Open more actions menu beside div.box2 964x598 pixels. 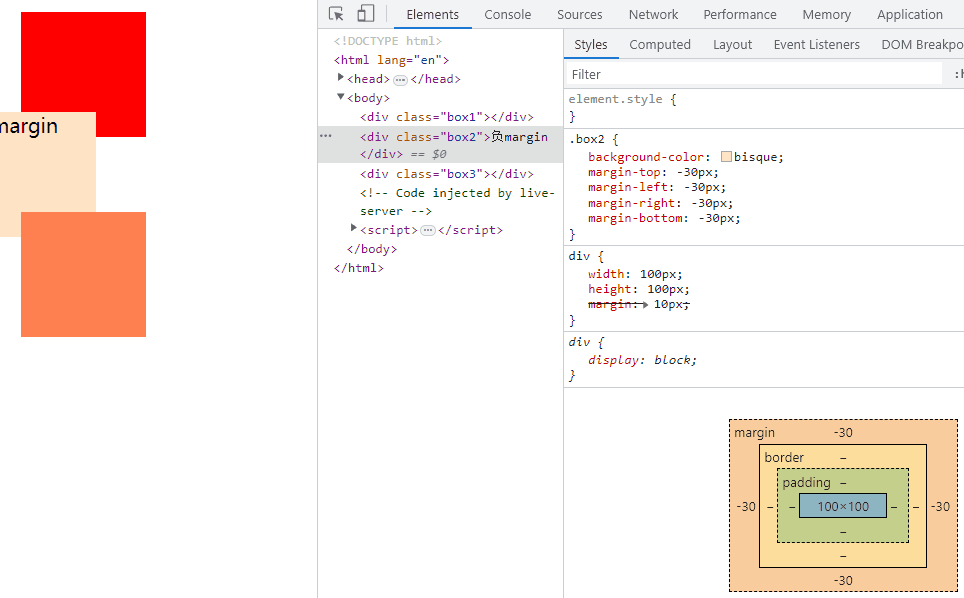click(x=325, y=135)
